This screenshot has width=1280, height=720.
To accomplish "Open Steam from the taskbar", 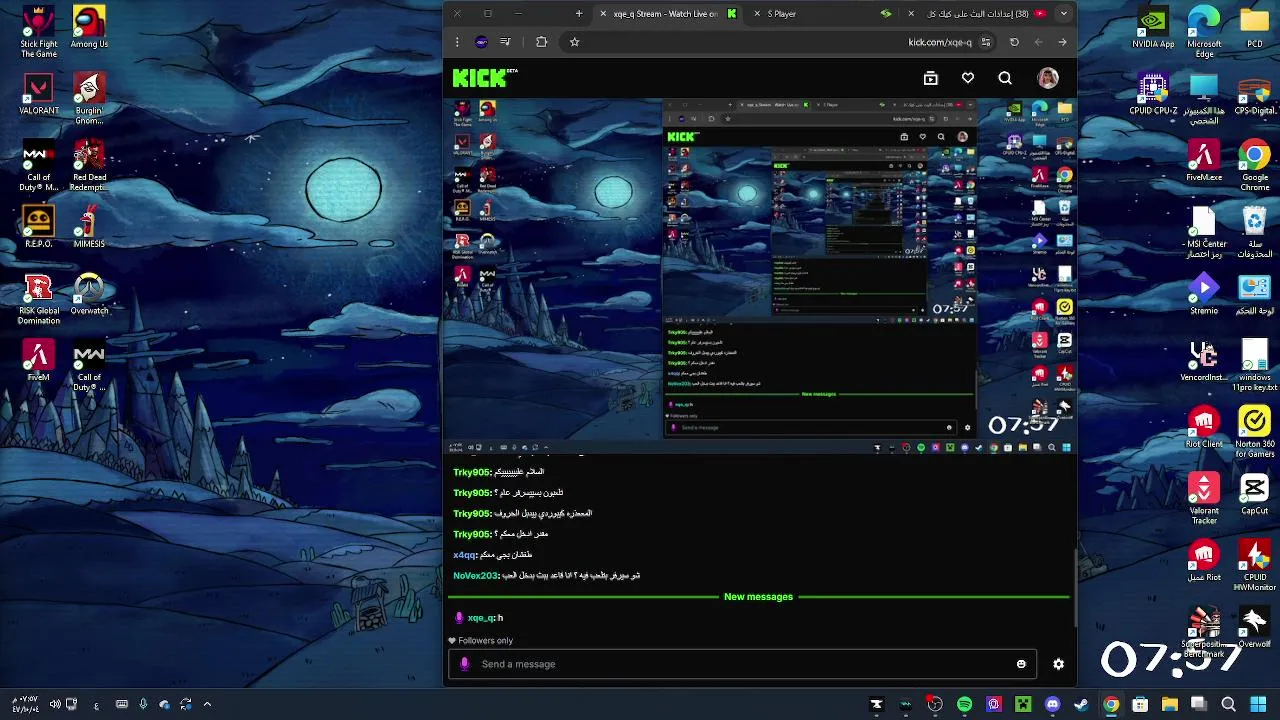I will pos(1081,705).
